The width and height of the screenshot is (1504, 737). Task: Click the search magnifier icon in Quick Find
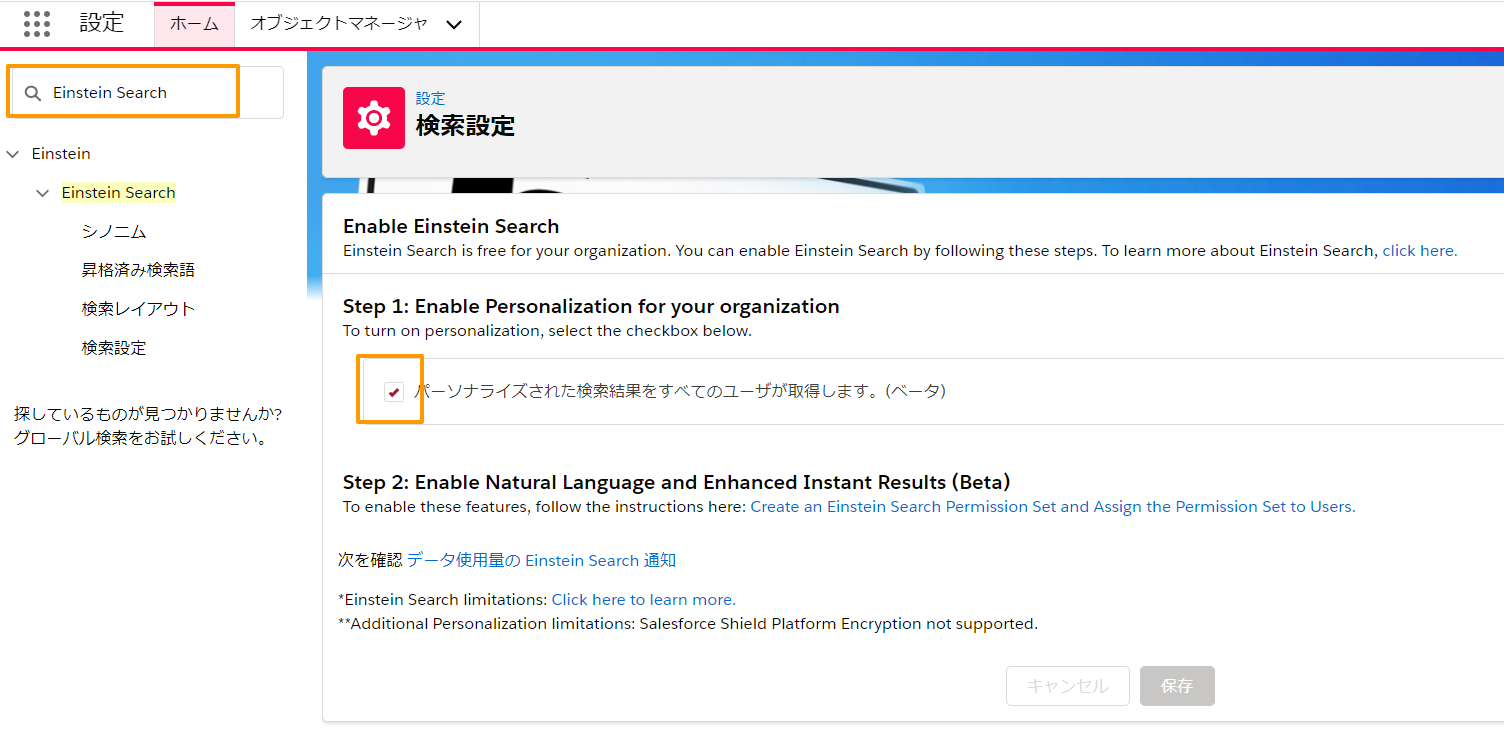pyautogui.click(x=33, y=93)
